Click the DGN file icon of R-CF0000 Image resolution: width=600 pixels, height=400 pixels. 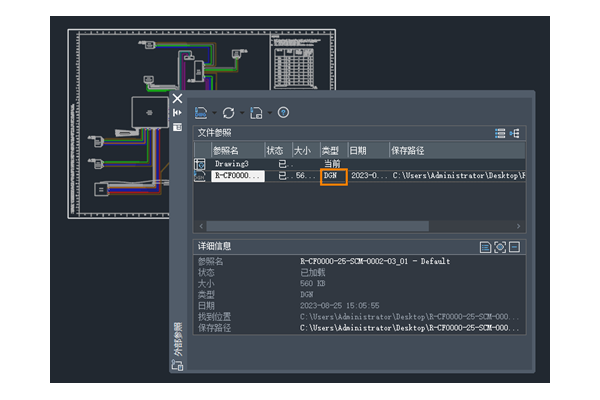click(x=200, y=176)
